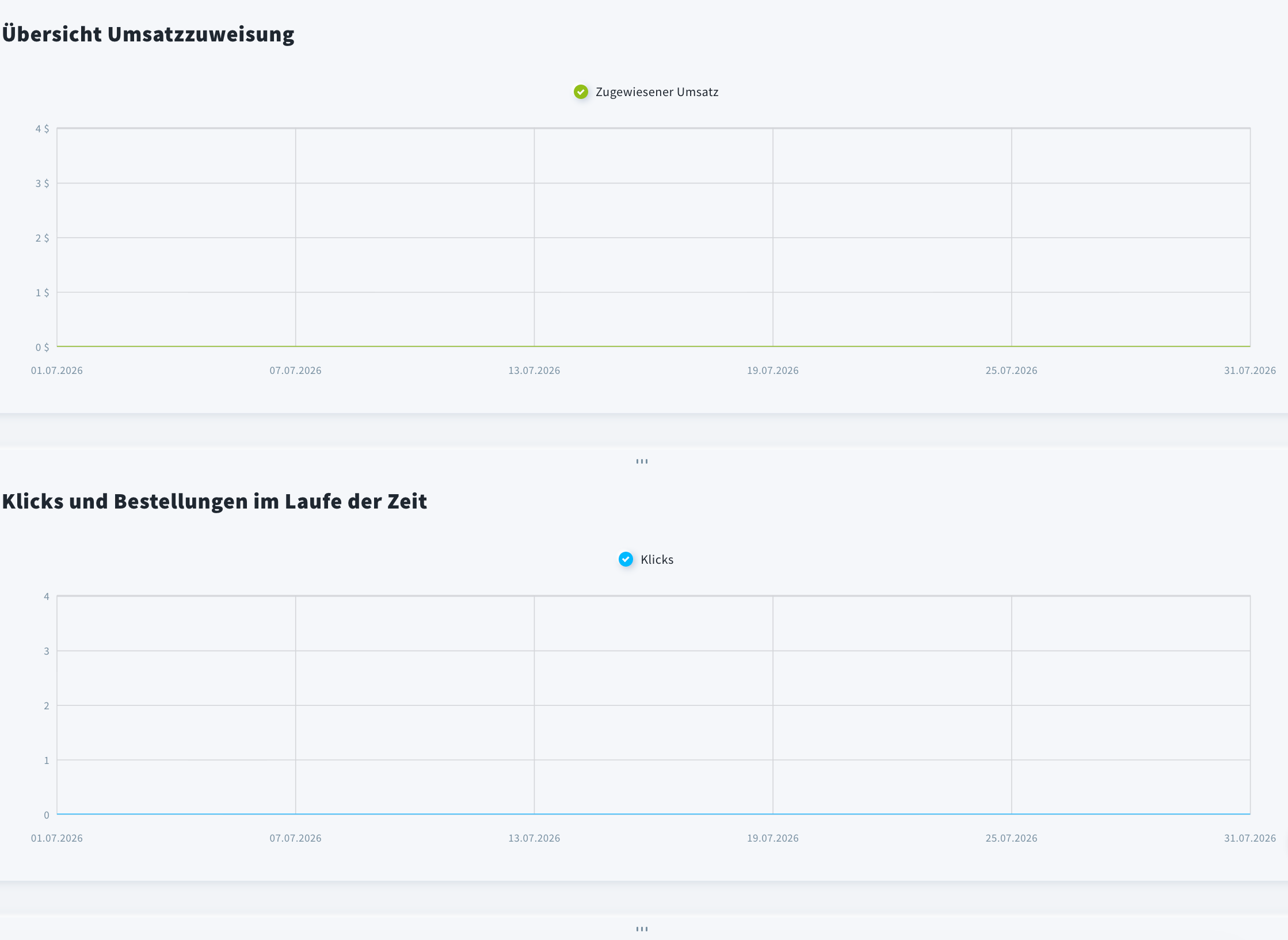
Task: Click the 1 $ axis label on the revenue chart
Action: (x=42, y=293)
